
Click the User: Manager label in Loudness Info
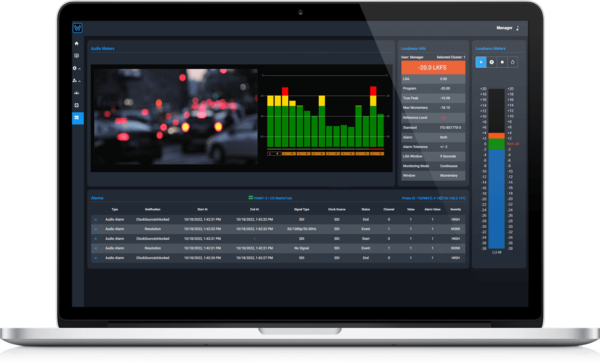412,57
